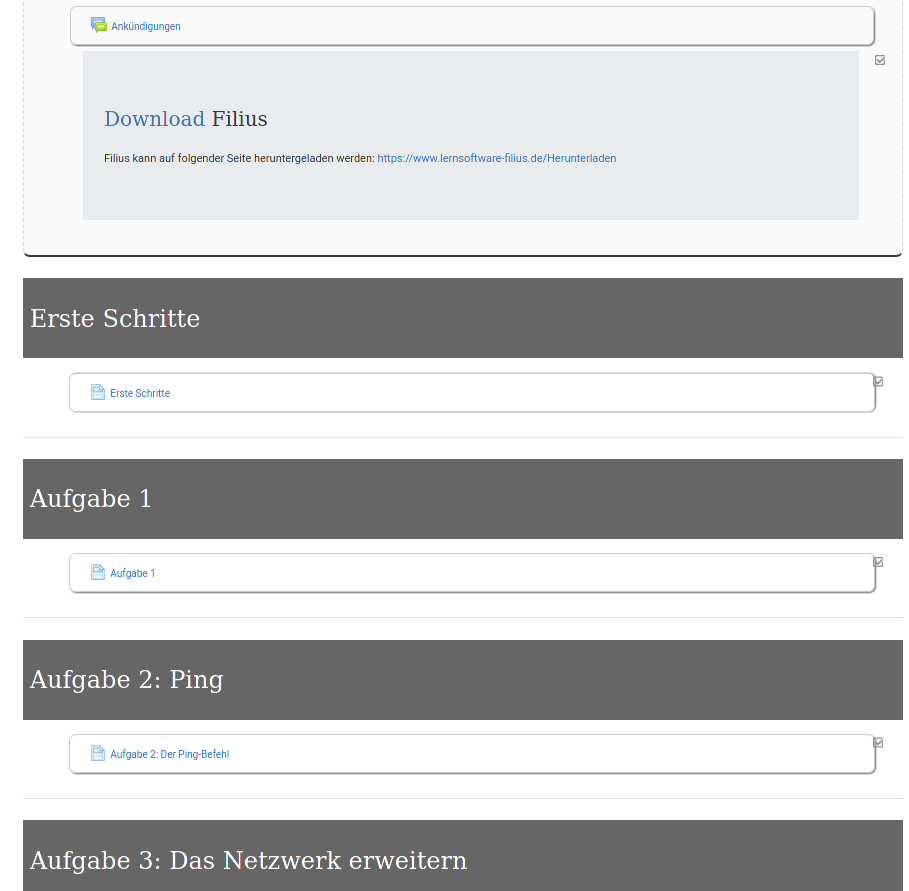Follow the lernsoftware-filius.de Herunterladen URL
Image resolution: width=909 pixels, height=891 pixels.
[x=496, y=158]
